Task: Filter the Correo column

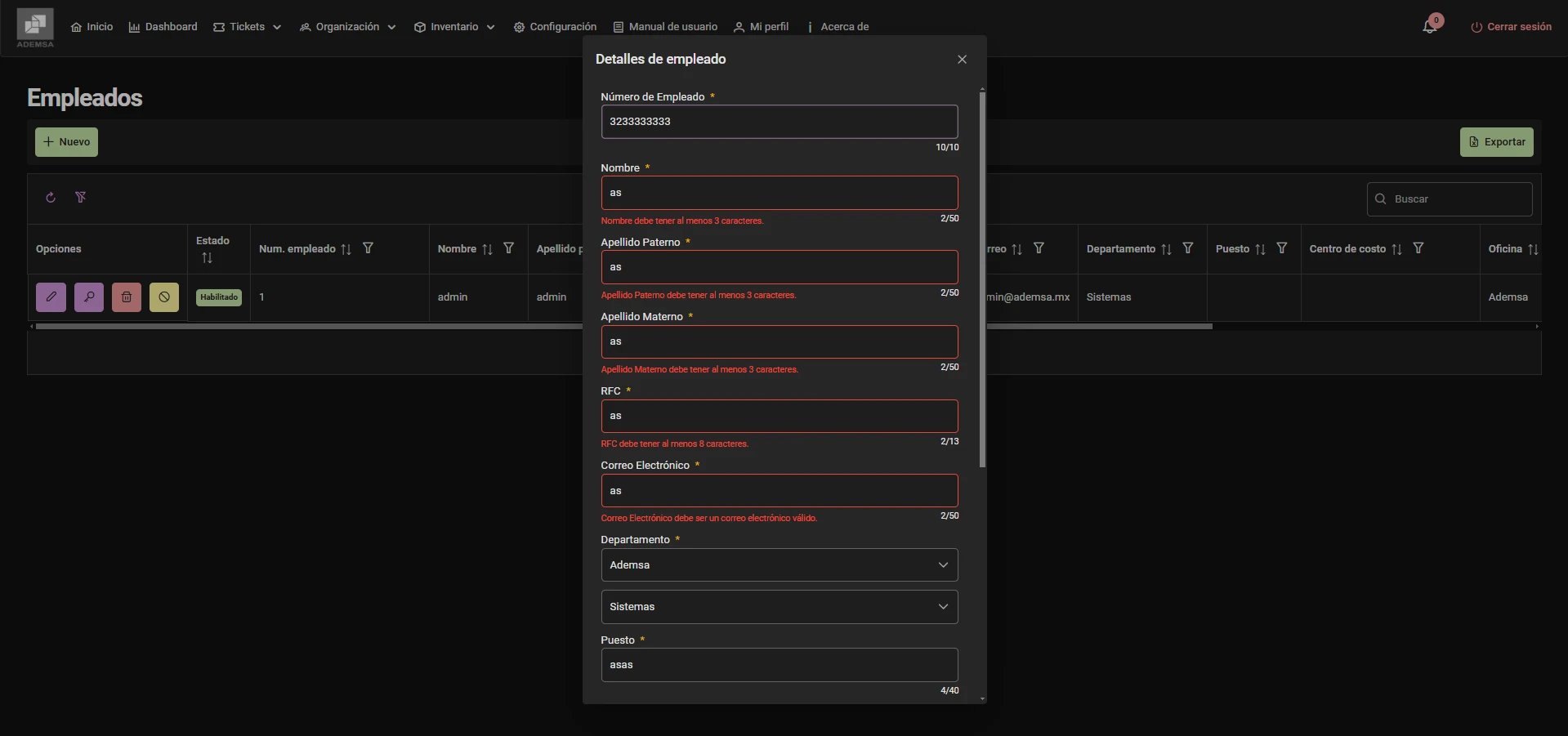Action: [1039, 248]
